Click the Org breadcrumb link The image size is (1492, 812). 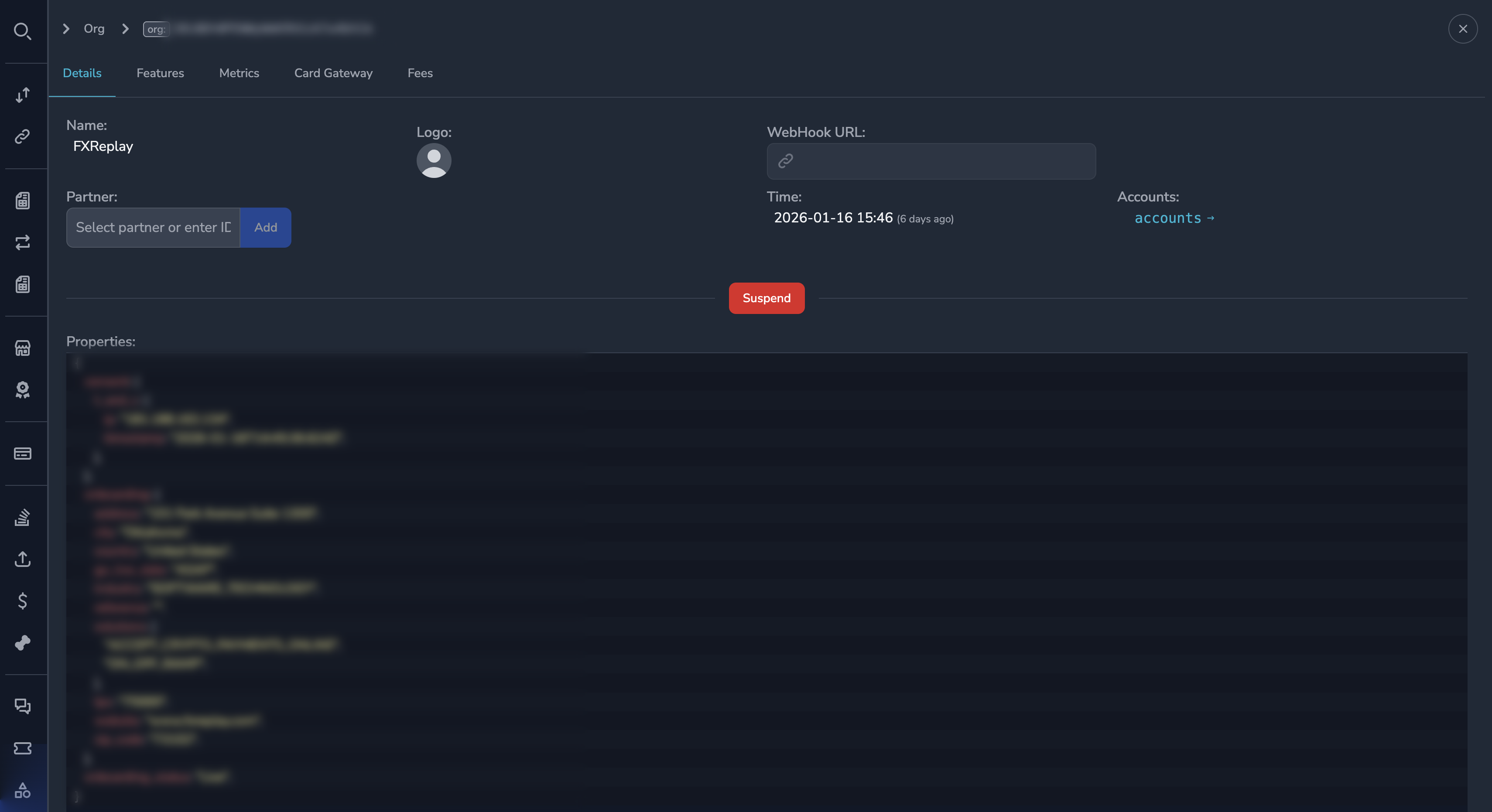tap(94, 28)
